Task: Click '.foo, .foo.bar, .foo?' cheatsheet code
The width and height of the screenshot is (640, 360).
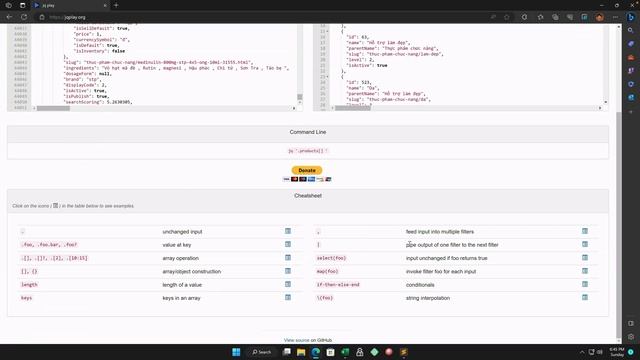Action: [49, 245]
